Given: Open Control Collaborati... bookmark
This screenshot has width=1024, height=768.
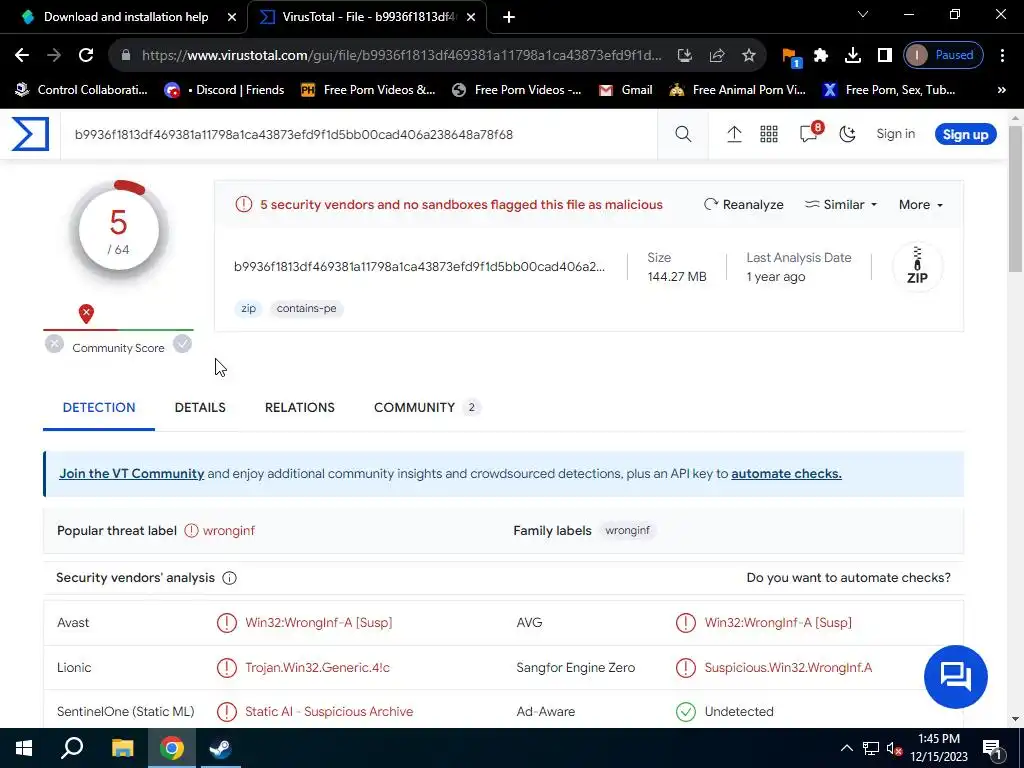Looking at the screenshot, I should (x=82, y=90).
